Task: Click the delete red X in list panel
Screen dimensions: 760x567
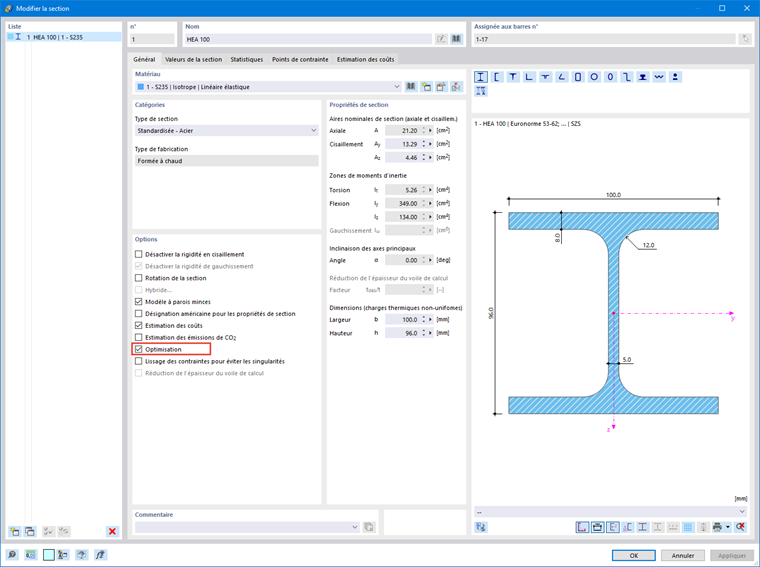Action: [112, 531]
